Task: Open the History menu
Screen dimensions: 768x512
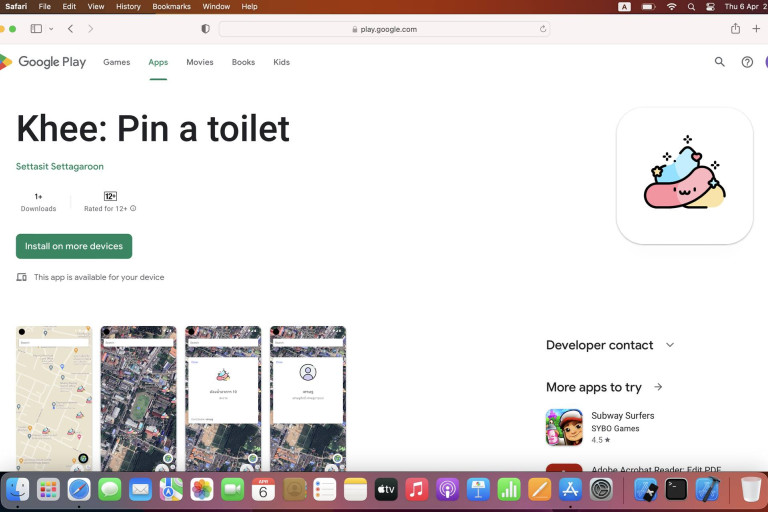Action: click(x=128, y=6)
